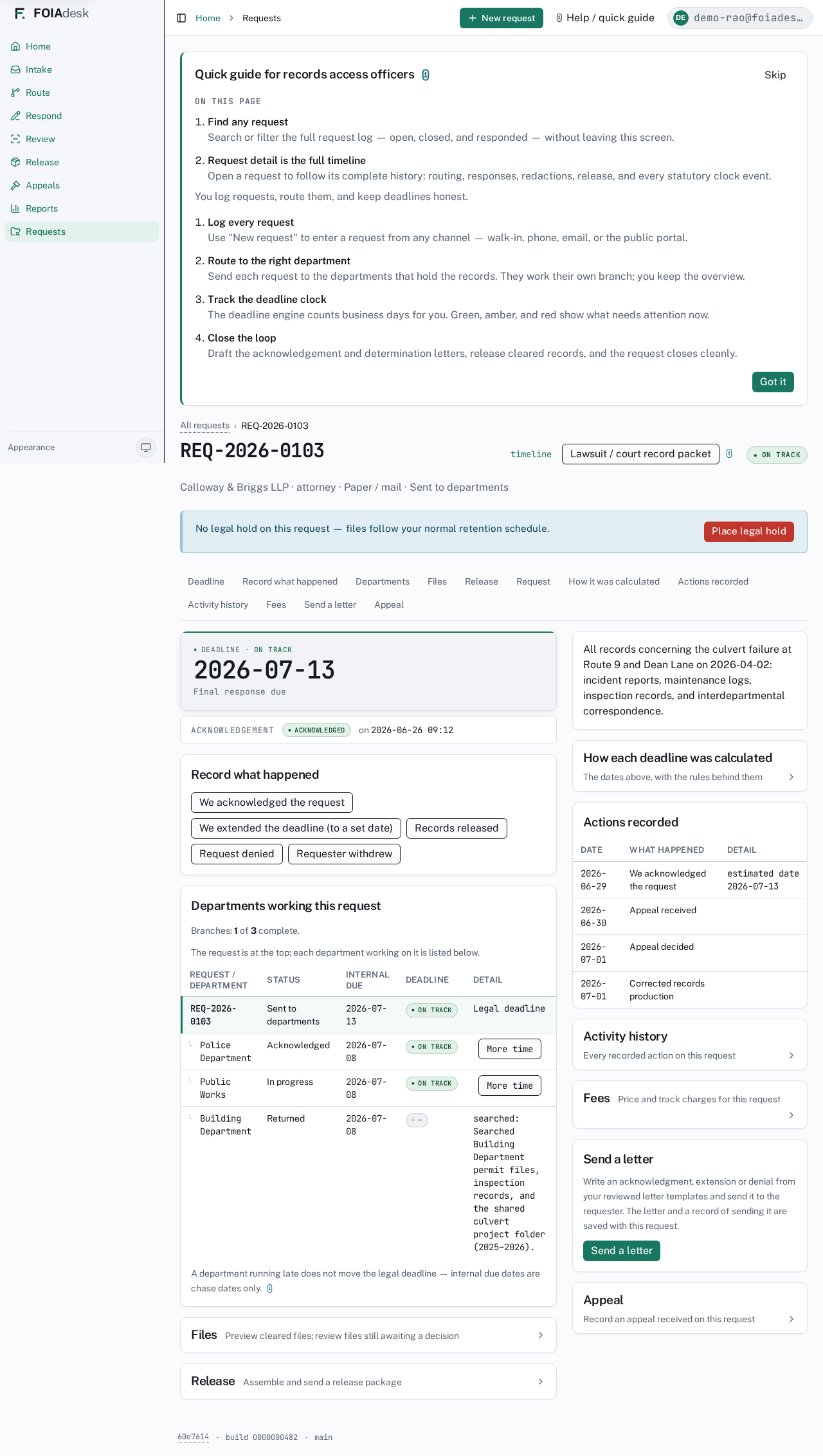823x1456 pixels.
Task: Toggle the sidebar panel icon
Action: 181,18
